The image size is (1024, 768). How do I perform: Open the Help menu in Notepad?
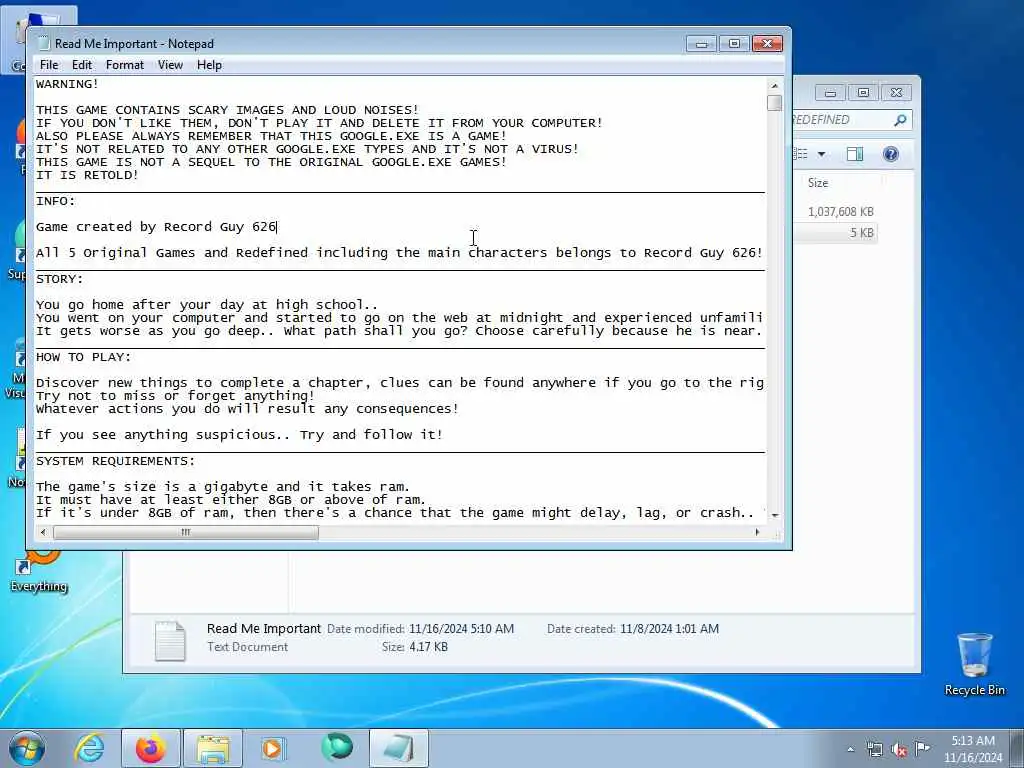point(210,65)
